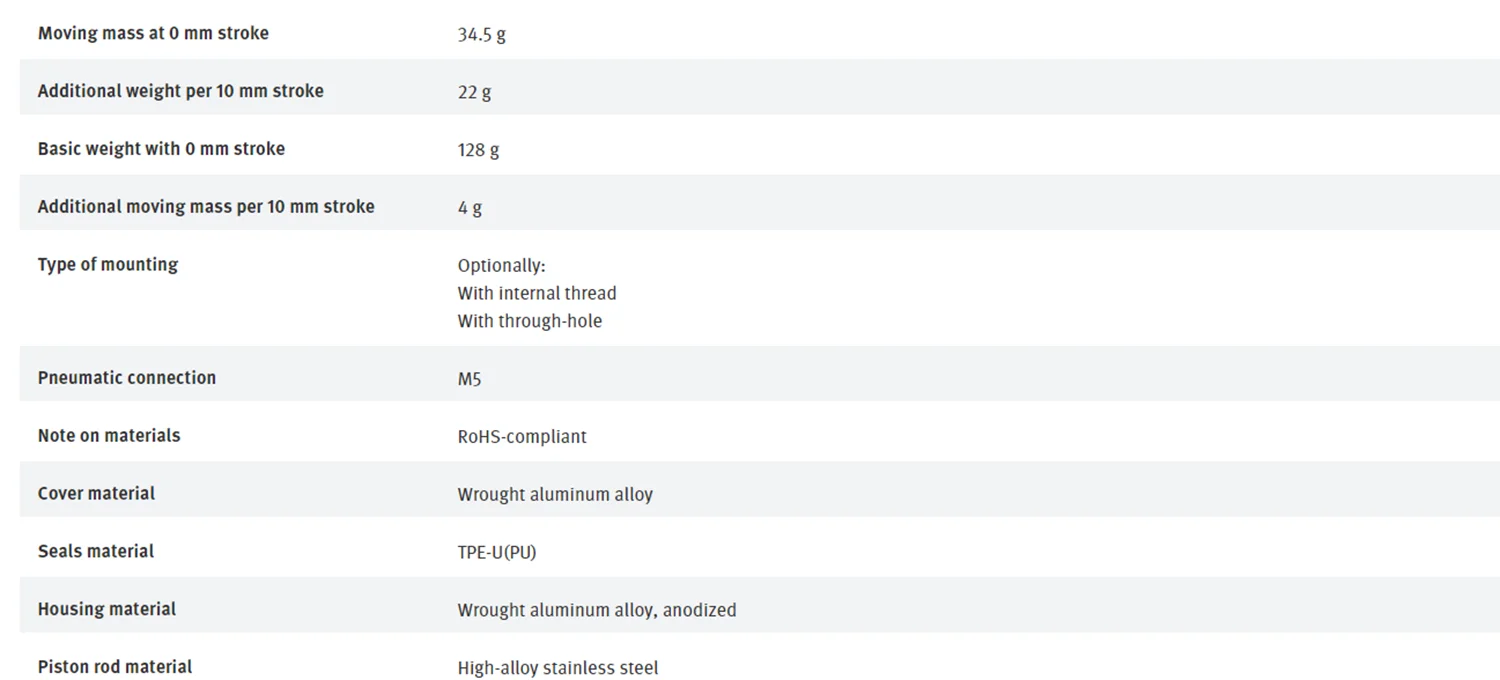Select the 34.5 g moving mass value
The width and height of the screenshot is (1500, 680).
click(x=481, y=34)
